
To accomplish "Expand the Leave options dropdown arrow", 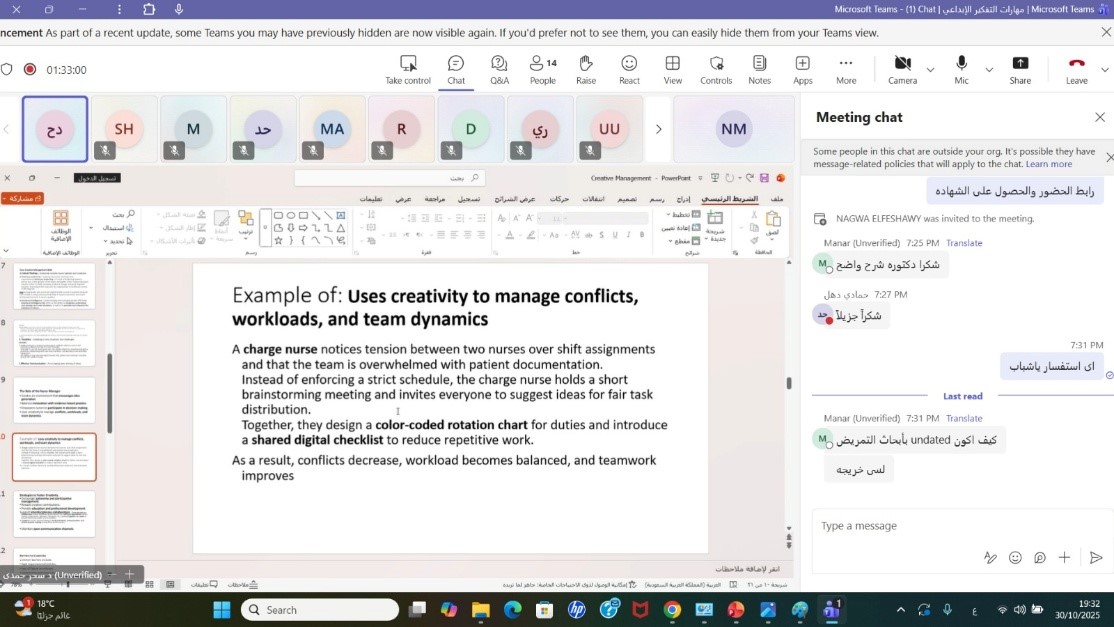I will 1104,70.
